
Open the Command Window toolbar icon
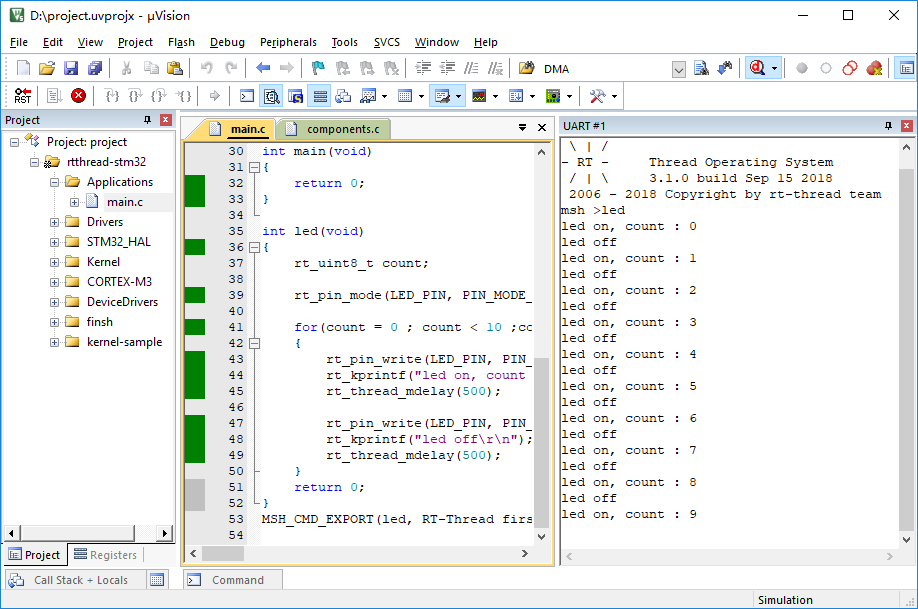point(247,96)
